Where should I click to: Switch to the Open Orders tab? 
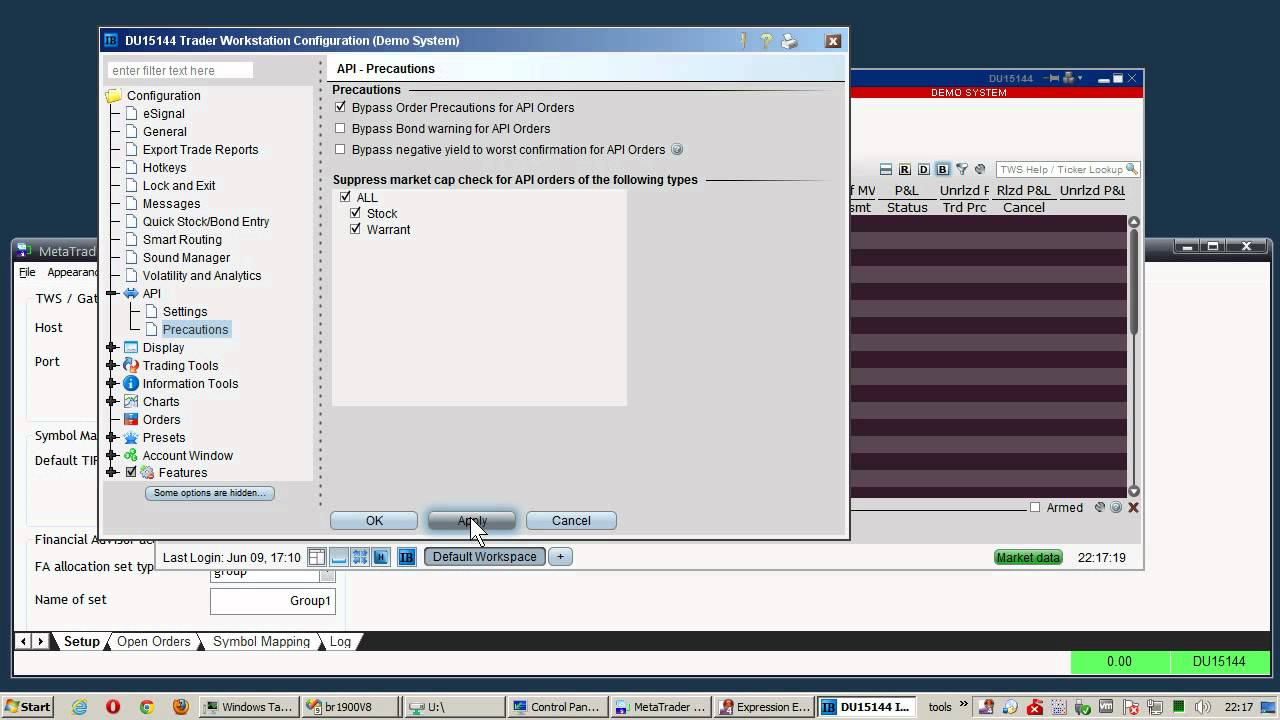point(154,642)
